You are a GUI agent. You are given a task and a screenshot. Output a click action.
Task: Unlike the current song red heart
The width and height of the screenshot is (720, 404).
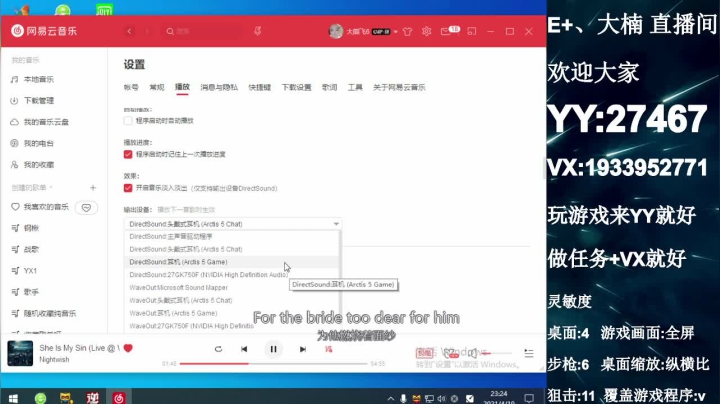128,348
